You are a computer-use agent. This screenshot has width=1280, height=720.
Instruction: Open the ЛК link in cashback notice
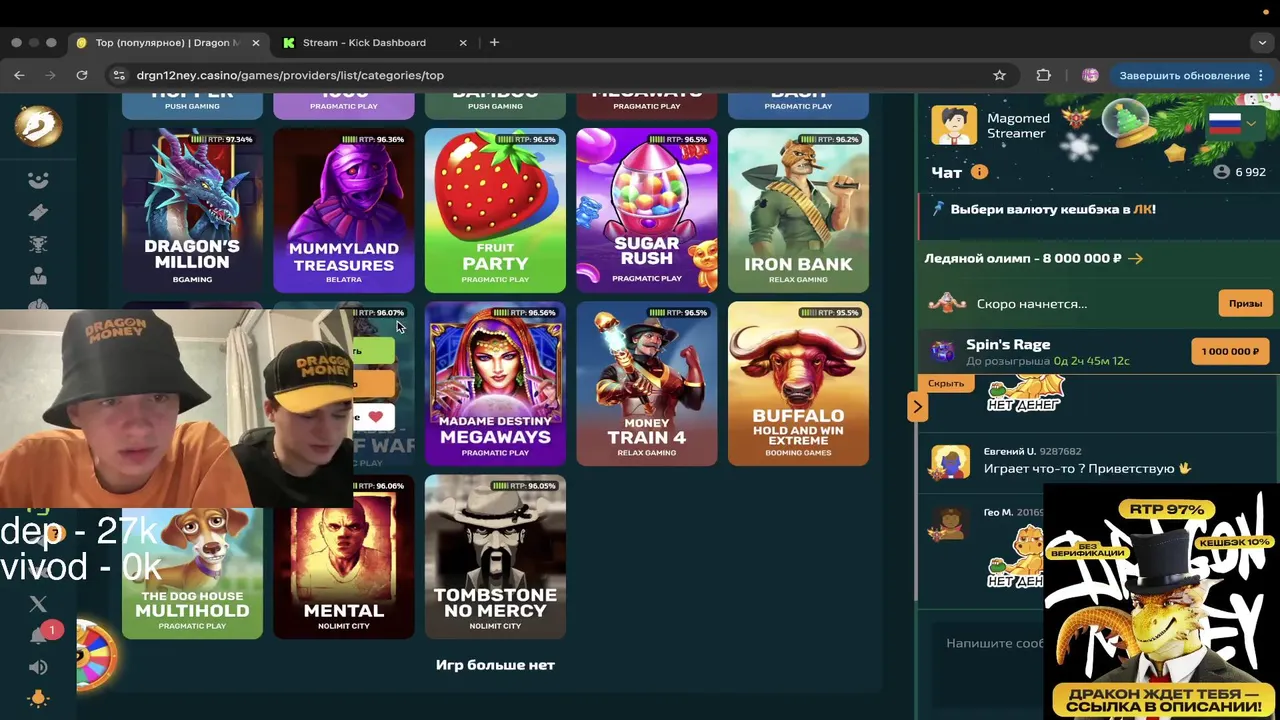tap(1142, 210)
